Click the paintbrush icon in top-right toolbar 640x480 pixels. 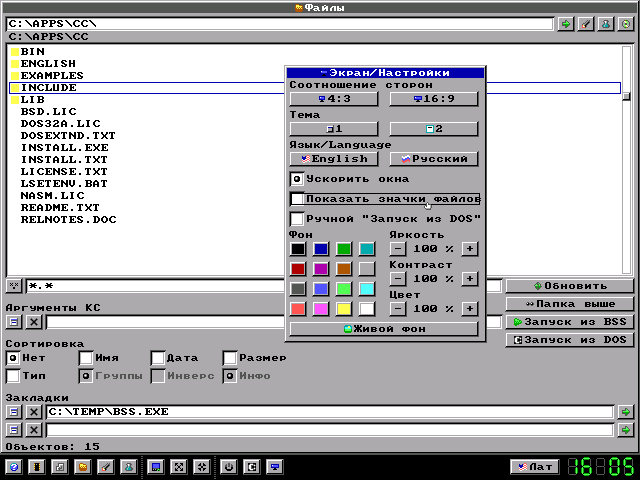585,23
